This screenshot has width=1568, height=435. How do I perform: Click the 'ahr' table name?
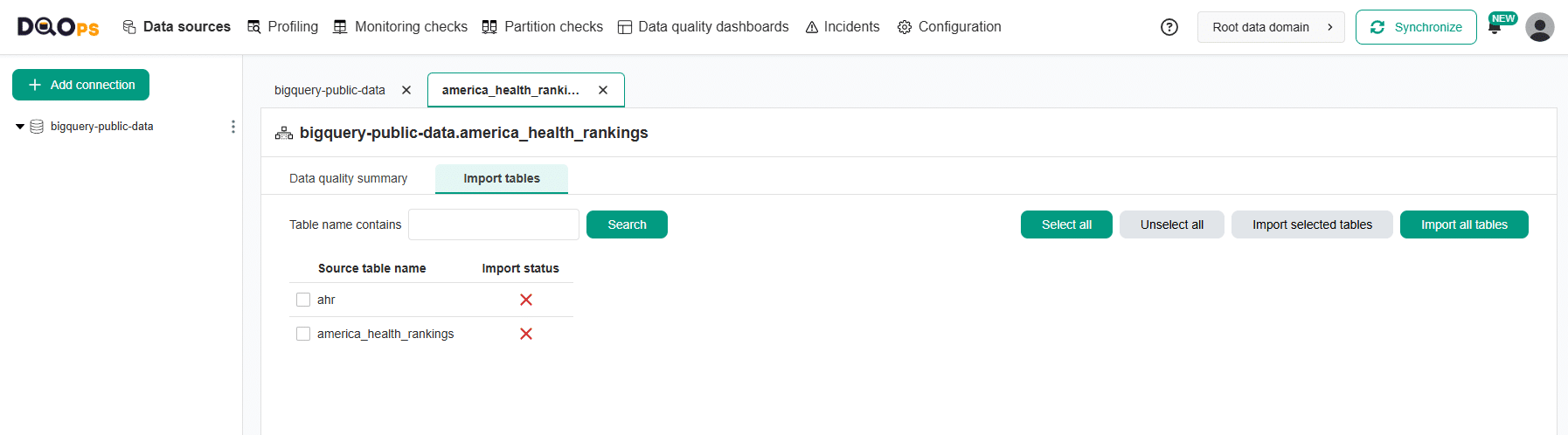326,300
